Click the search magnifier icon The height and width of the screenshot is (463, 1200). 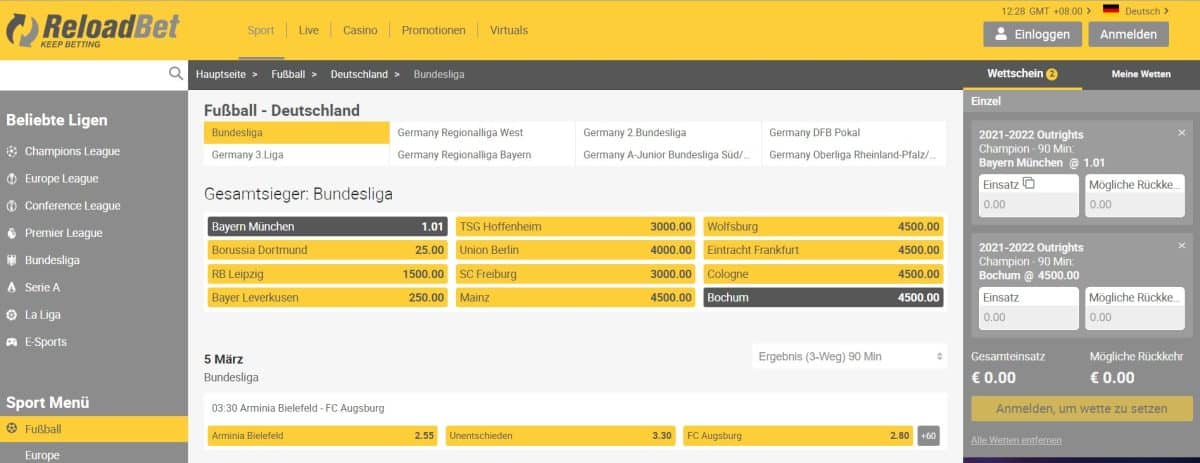pos(176,73)
